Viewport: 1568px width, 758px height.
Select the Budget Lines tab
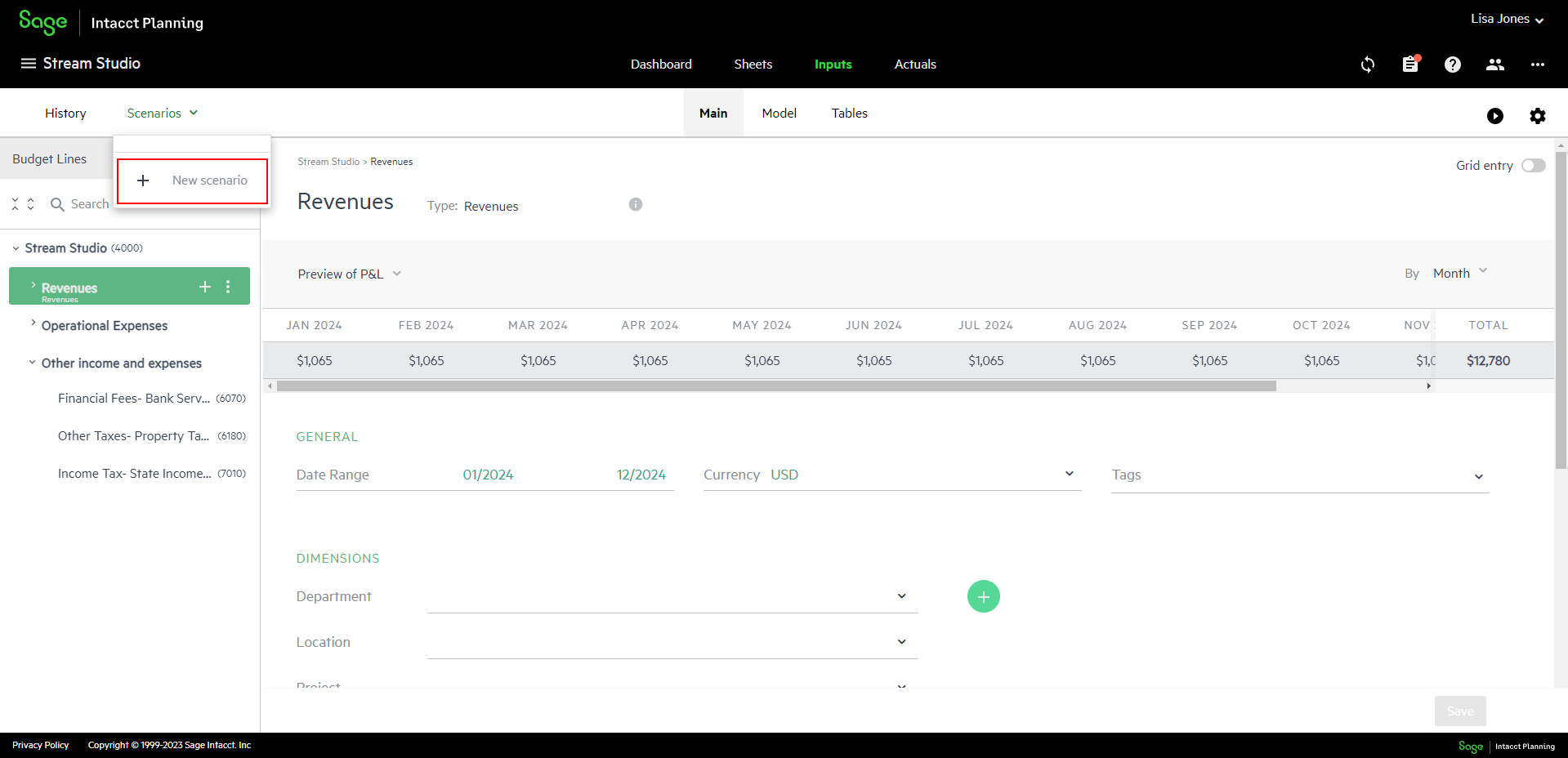pos(49,159)
